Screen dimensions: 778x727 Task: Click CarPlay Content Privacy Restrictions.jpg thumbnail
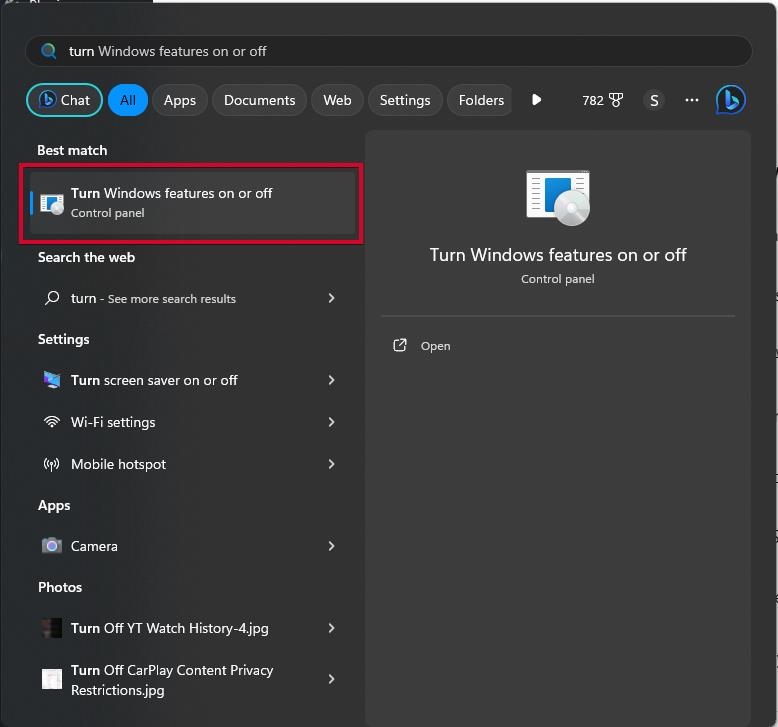point(52,679)
